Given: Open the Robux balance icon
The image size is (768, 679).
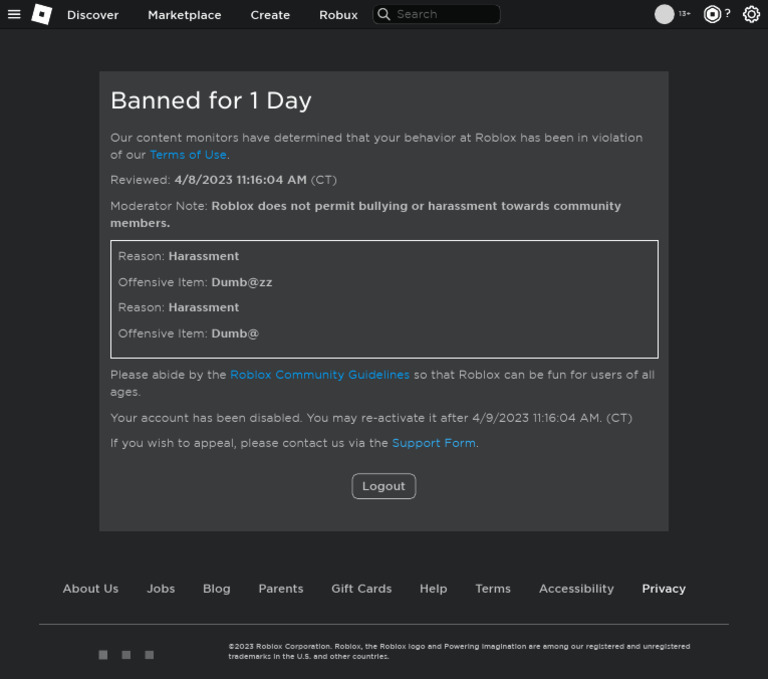Looking at the screenshot, I should (x=712, y=14).
